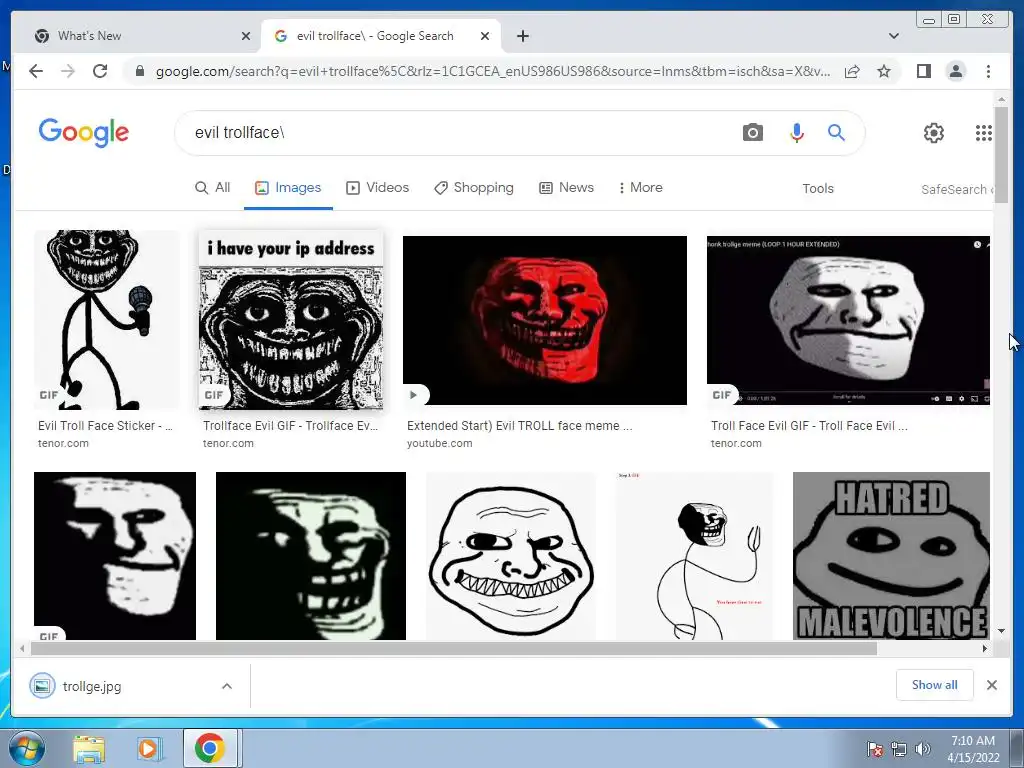Select the All search tab

pyautogui.click(x=212, y=188)
